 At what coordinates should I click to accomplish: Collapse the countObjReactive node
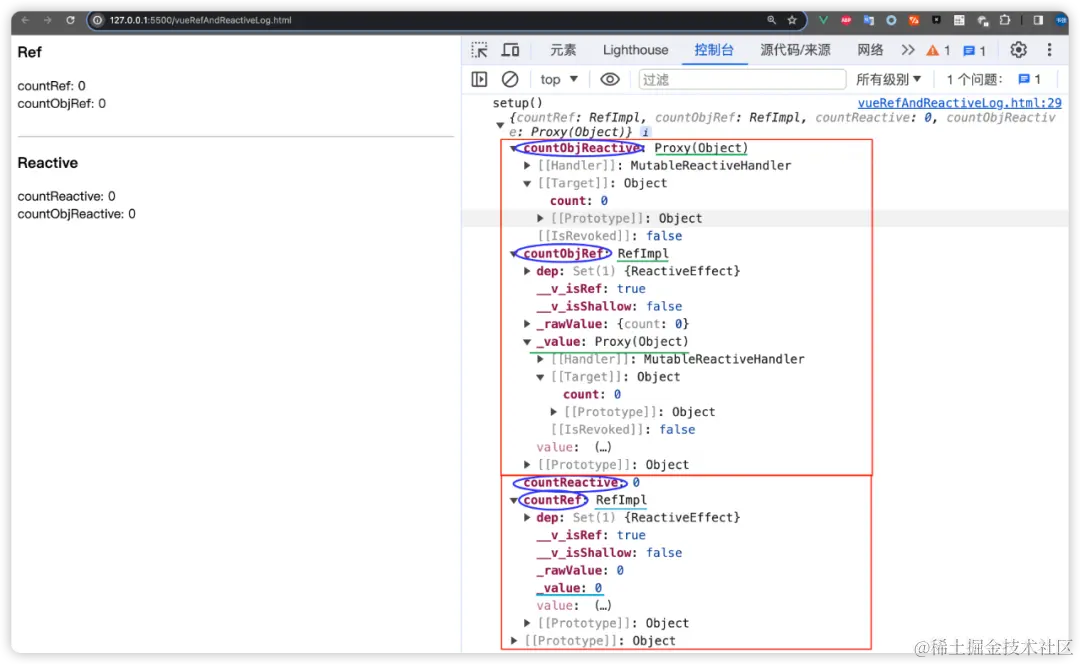pyautogui.click(x=513, y=148)
